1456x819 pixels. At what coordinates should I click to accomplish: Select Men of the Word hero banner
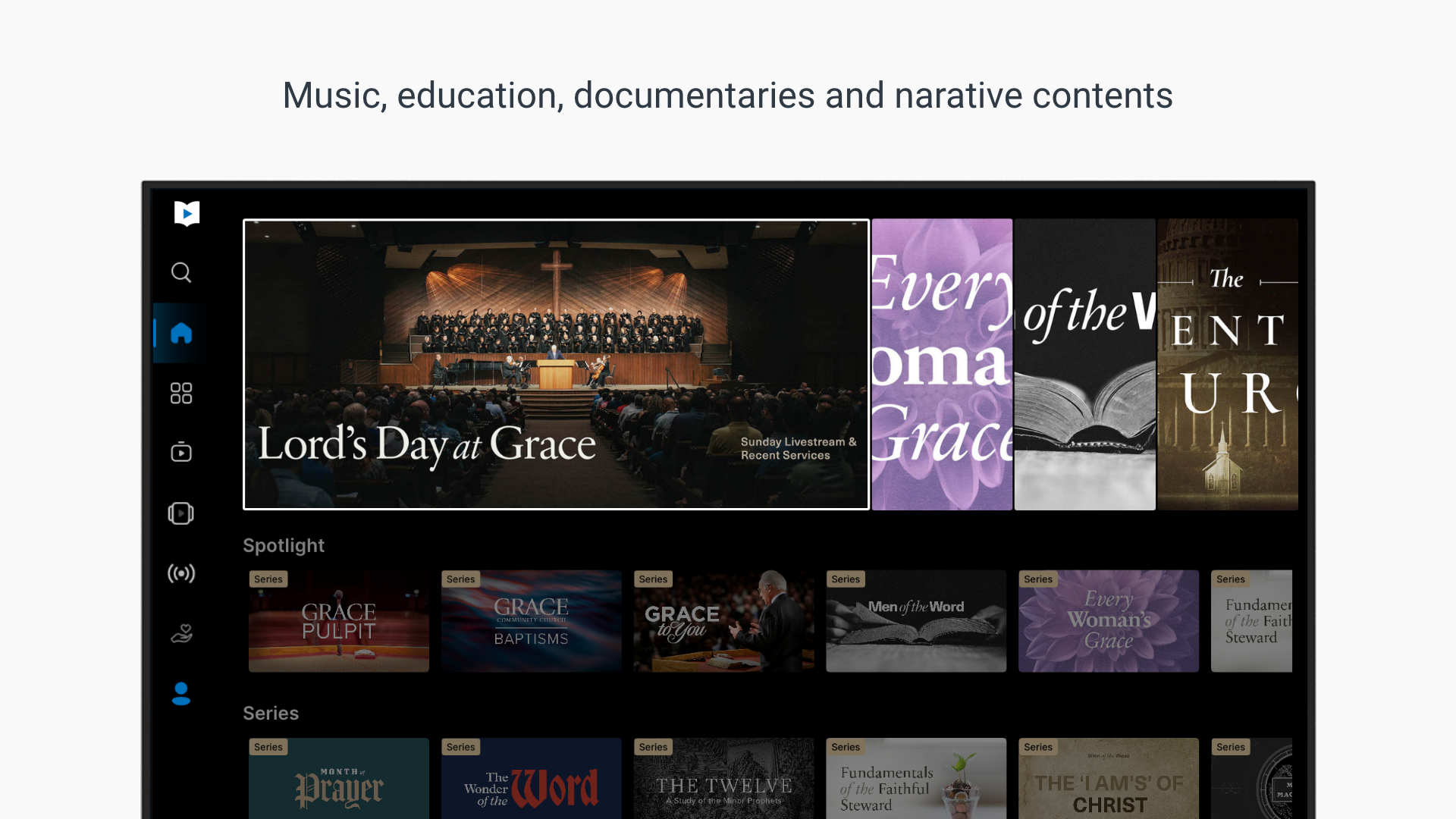pos(1085,365)
